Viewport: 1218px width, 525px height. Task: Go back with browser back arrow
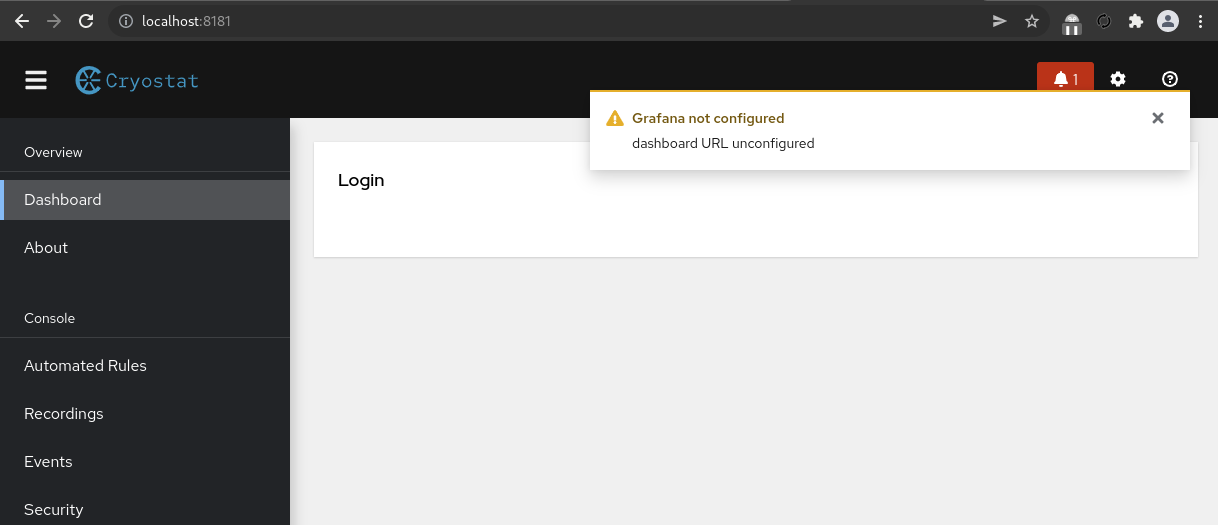pyautogui.click(x=21, y=21)
